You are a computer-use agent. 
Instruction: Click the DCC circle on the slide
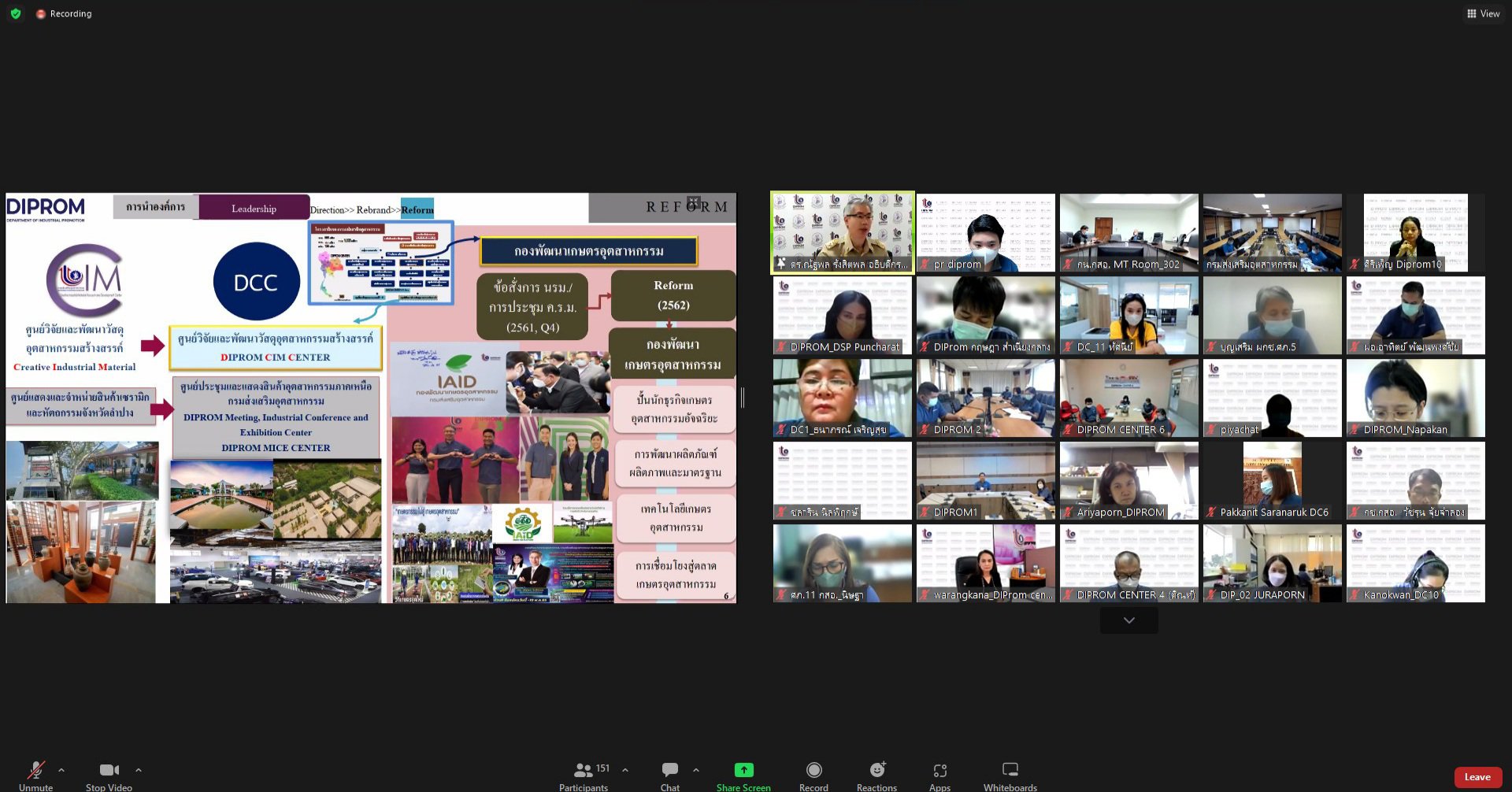click(x=256, y=282)
